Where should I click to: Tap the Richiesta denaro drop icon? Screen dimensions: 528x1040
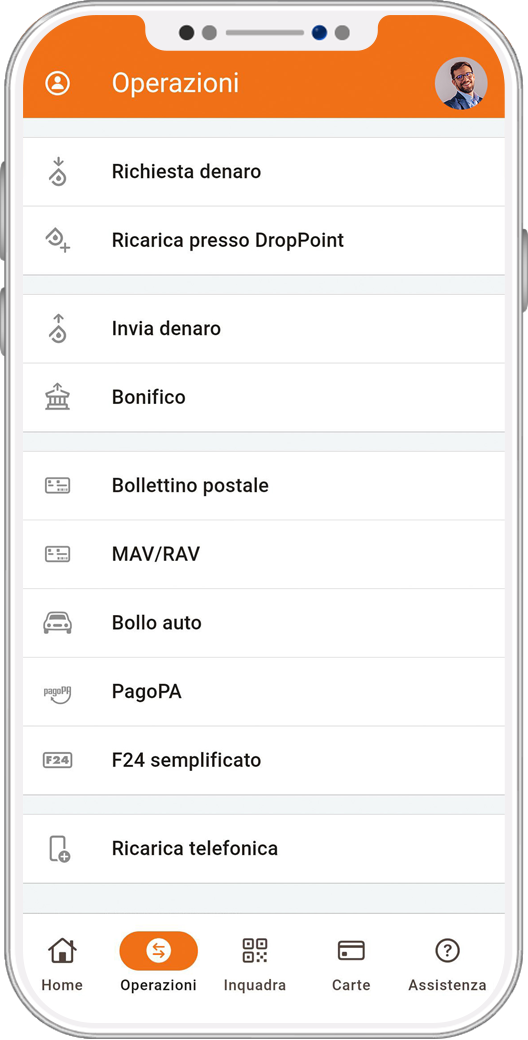click(58, 171)
